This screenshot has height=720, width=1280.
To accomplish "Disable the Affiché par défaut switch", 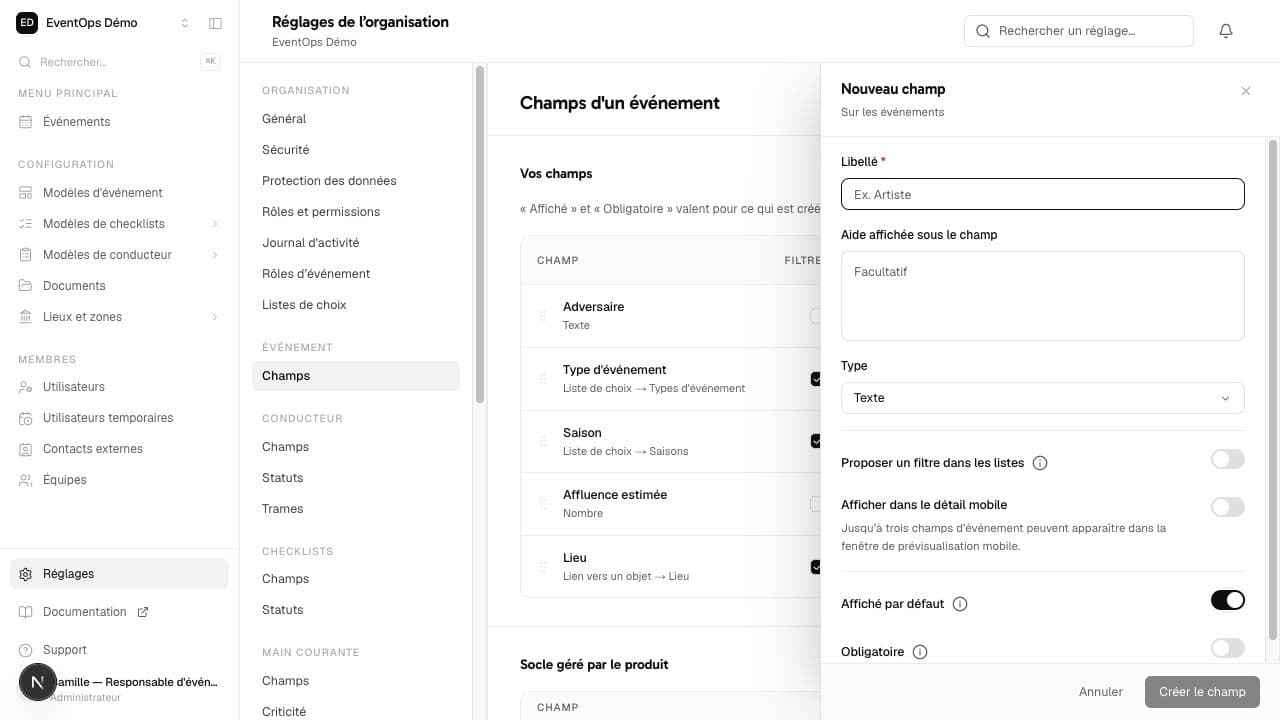I will [x=1228, y=600].
